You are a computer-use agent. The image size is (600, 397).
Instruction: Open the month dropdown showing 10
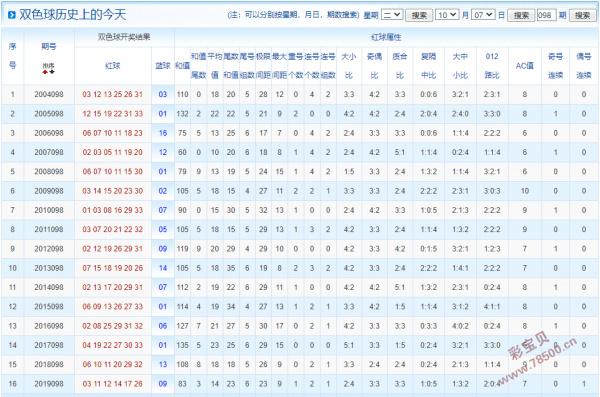(447, 15)
